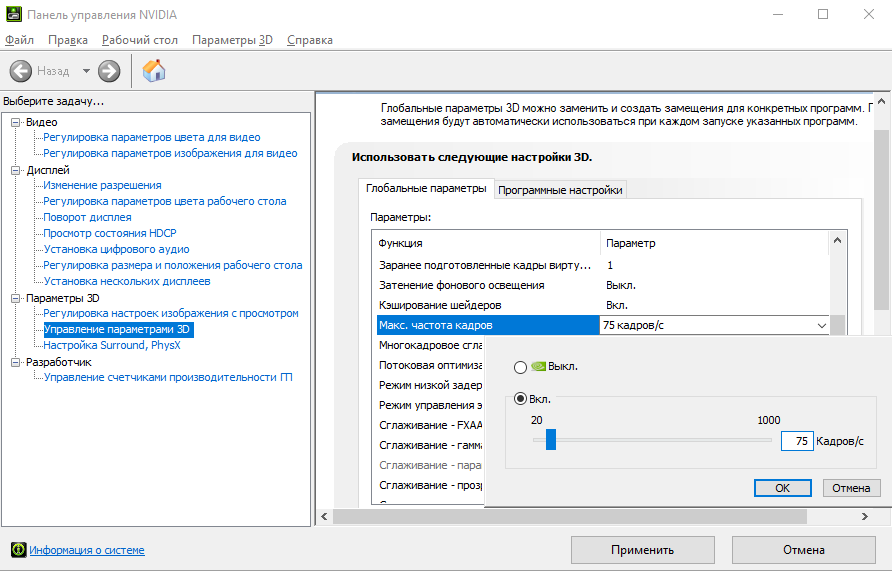Collapse the Параметры 3D tree section

(x=16, y=298)
